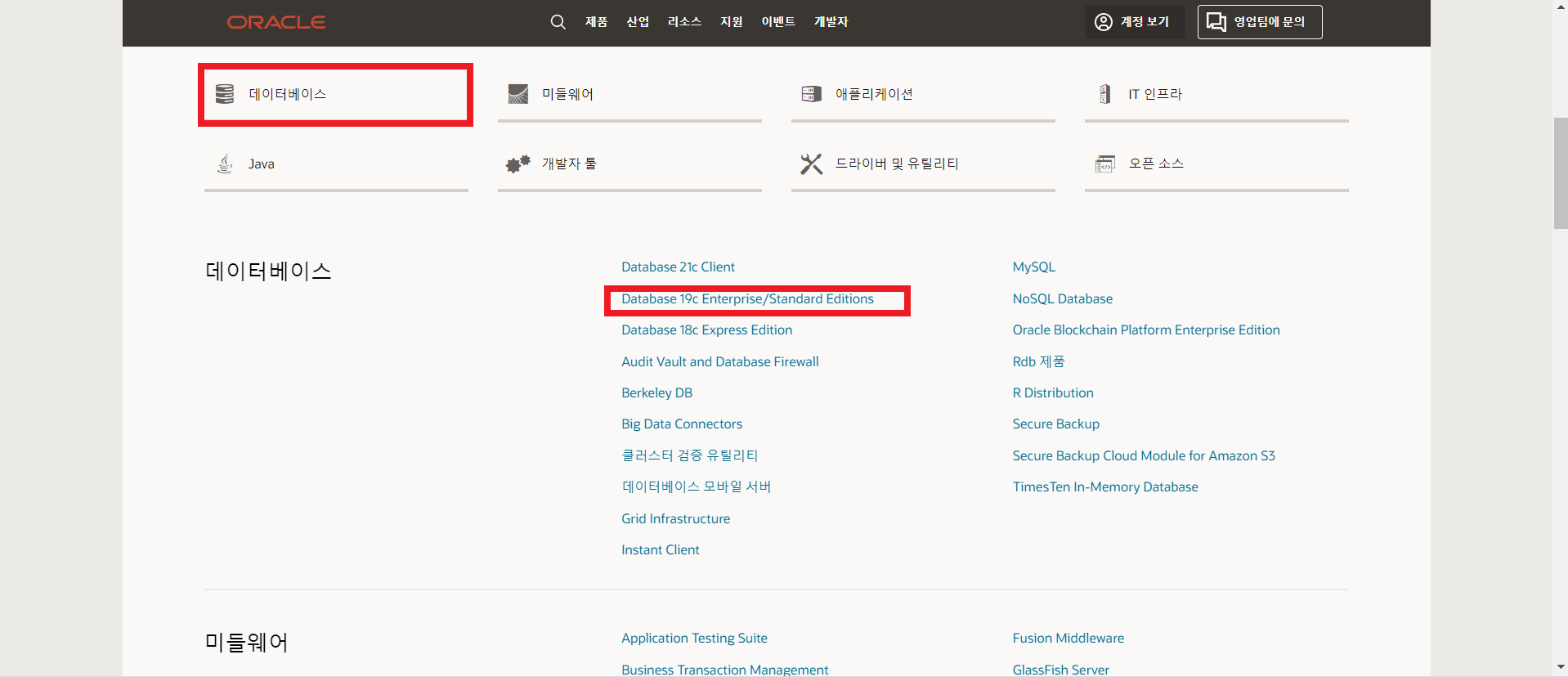Image resolution: width=1568 pixels, height=677 pixels.
Task: Open the R Distribution link
Action: (x=1053, y=393)
